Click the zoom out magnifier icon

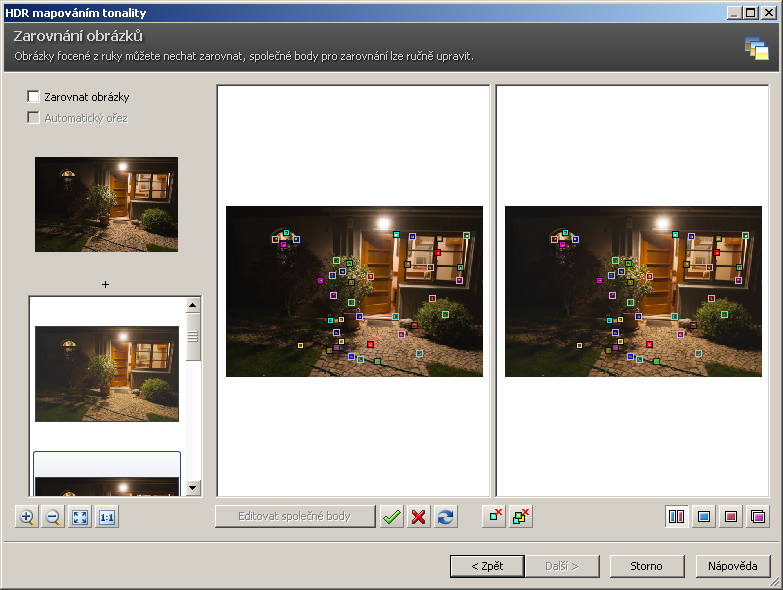click(x=53, y=517)
